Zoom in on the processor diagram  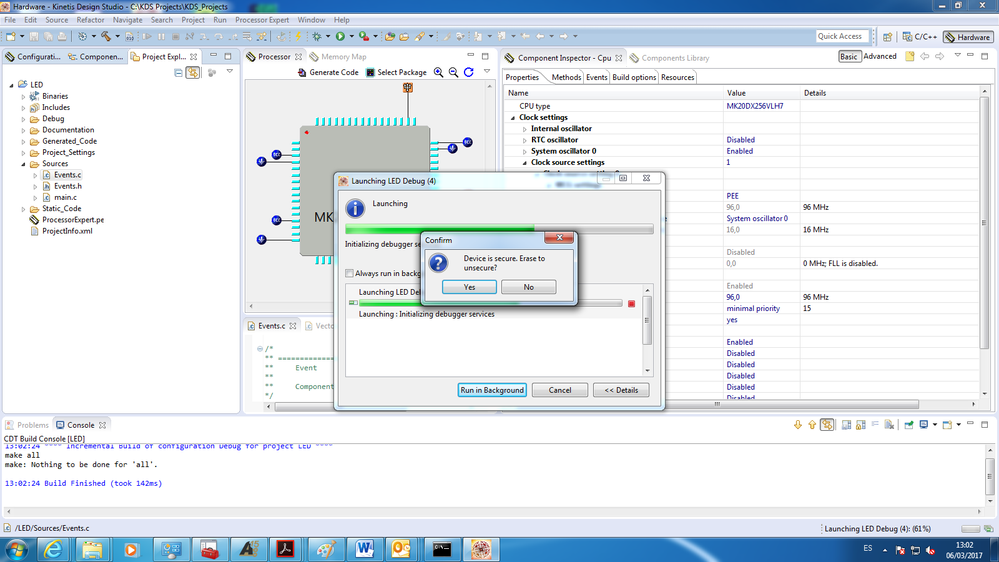click(x=438, y=72)
